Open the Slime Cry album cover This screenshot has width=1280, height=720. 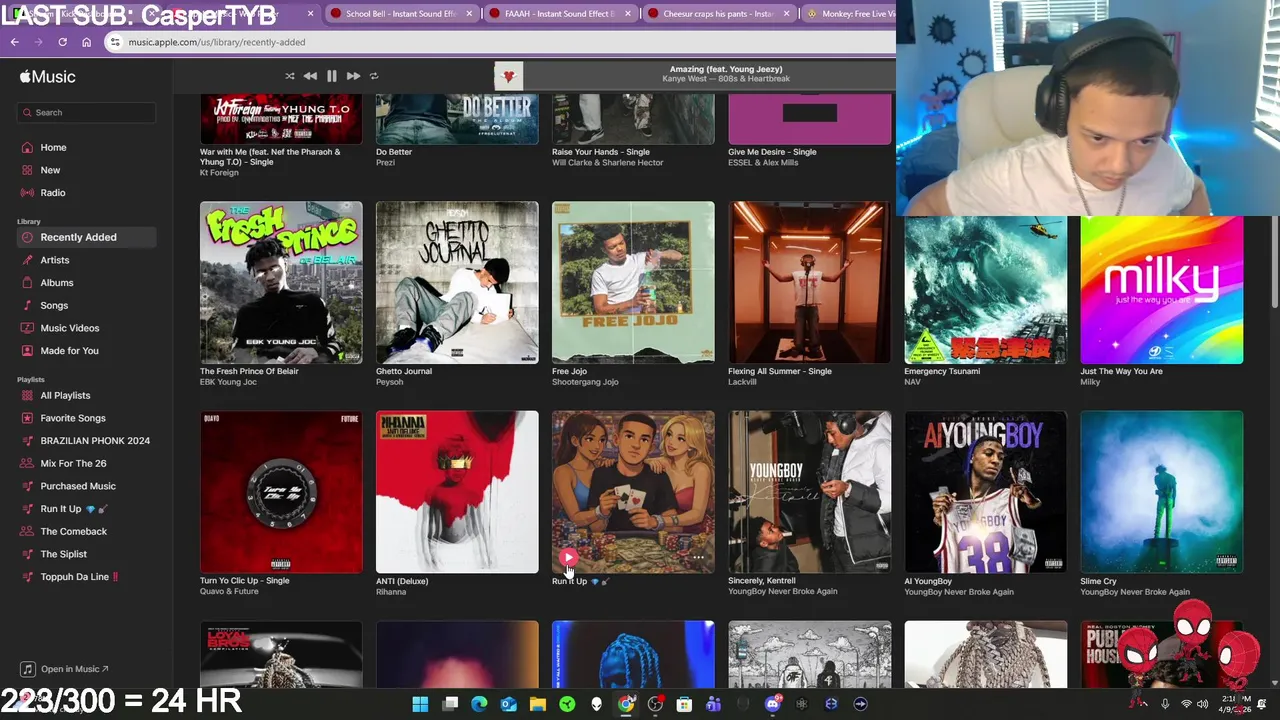1162,492
